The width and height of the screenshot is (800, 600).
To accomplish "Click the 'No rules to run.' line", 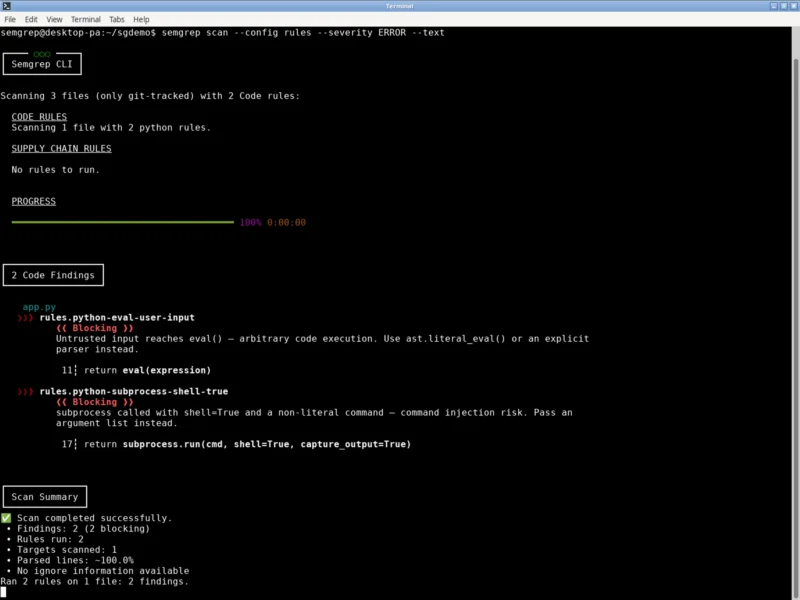I will [x=56, y=169].
